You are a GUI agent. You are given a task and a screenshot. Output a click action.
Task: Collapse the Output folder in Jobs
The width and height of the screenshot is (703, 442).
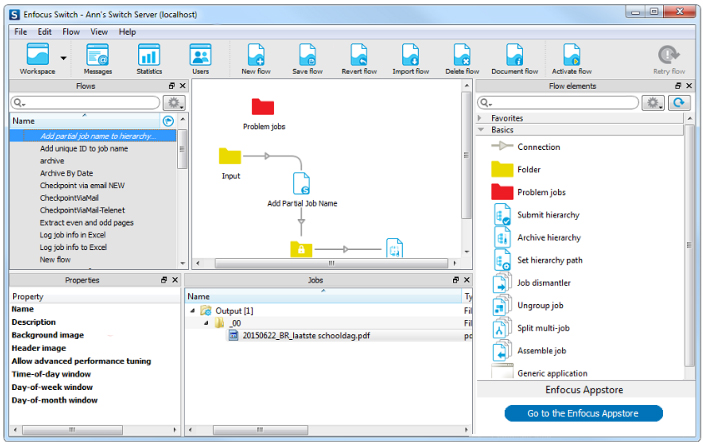(x=192, y=311)
